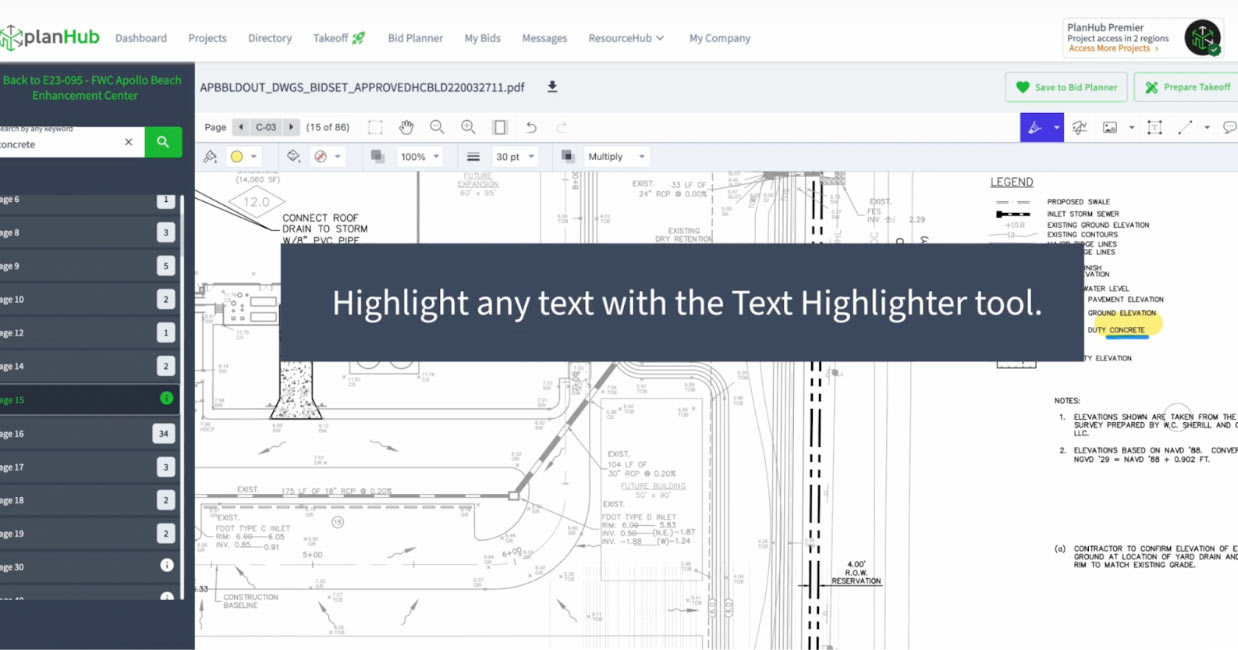Download the APBBLDOUT drawing PDF

551,87
